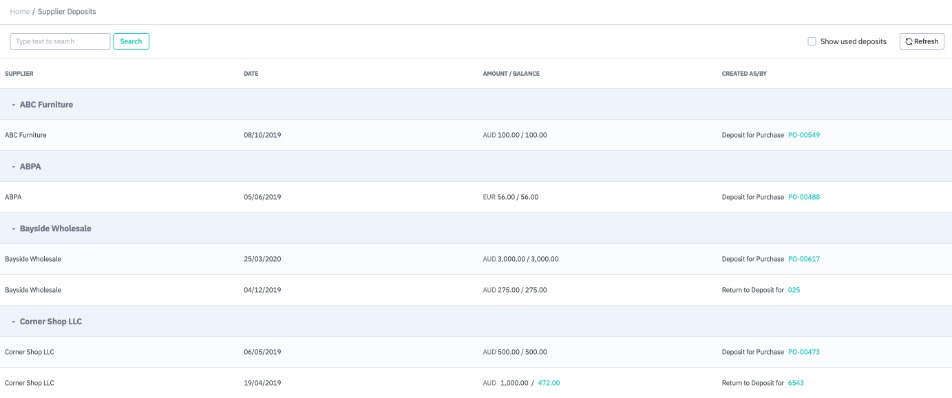Click the Refresh button
This screenshot has width=952, height=398.
[x=922, y=41]
